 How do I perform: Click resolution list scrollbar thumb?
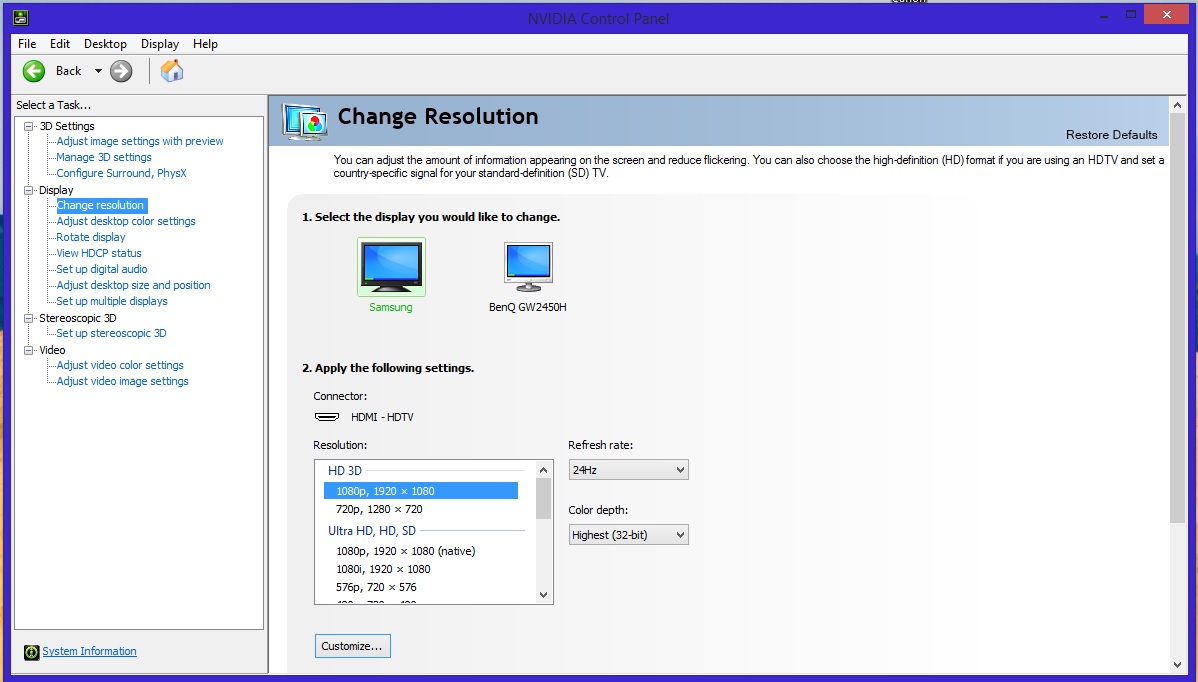pos(544,499)
